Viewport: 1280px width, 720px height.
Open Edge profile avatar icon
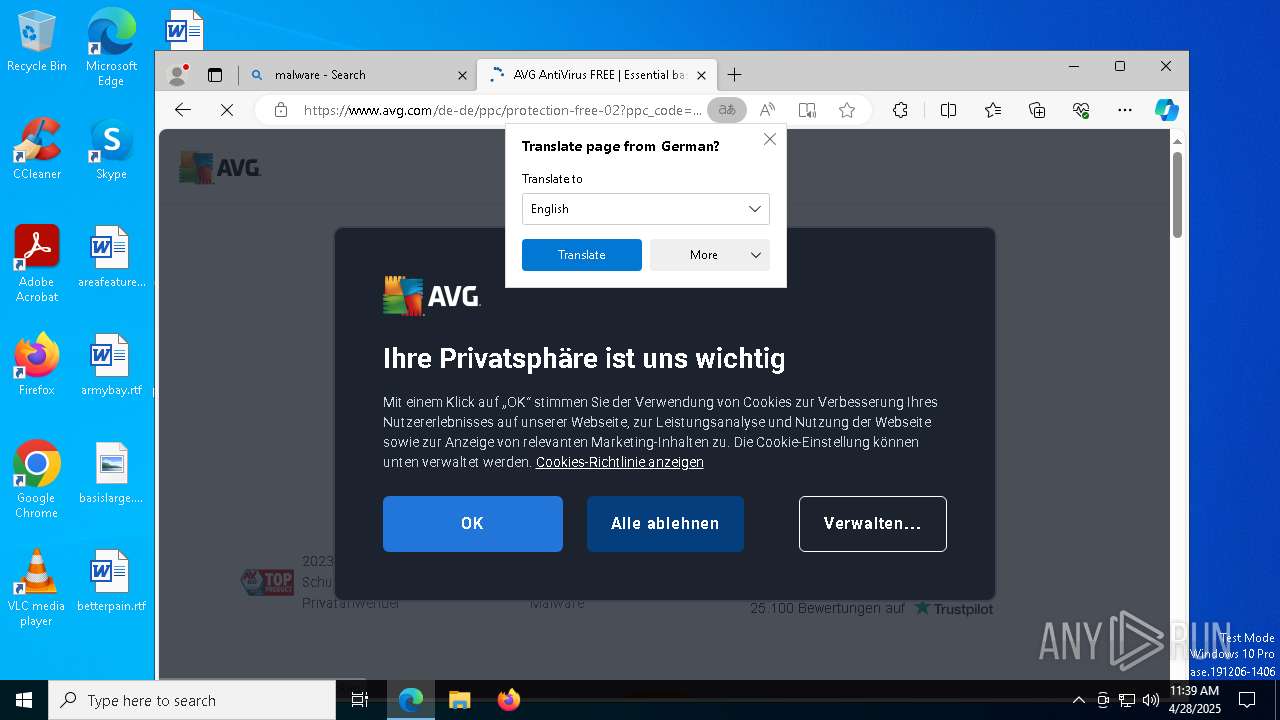[x=178, y=75]
